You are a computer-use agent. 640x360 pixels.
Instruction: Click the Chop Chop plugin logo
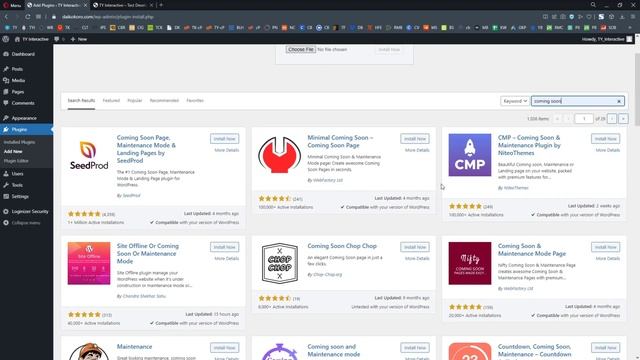coord(280,263)
